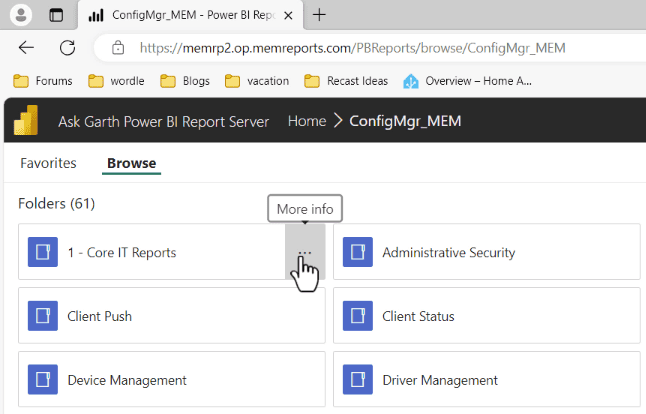Open the Forums bookmark folder
The image size is (646, 414).
click(43, 81)
